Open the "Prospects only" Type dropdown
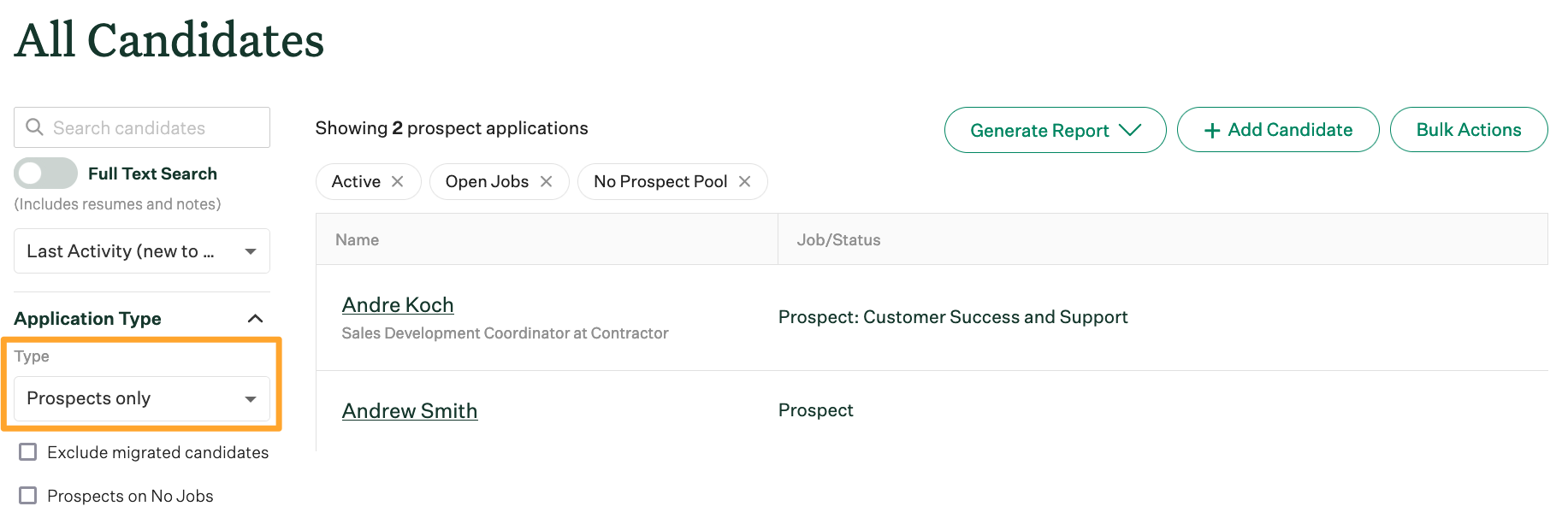1568x518 pixels. point(141,398)
